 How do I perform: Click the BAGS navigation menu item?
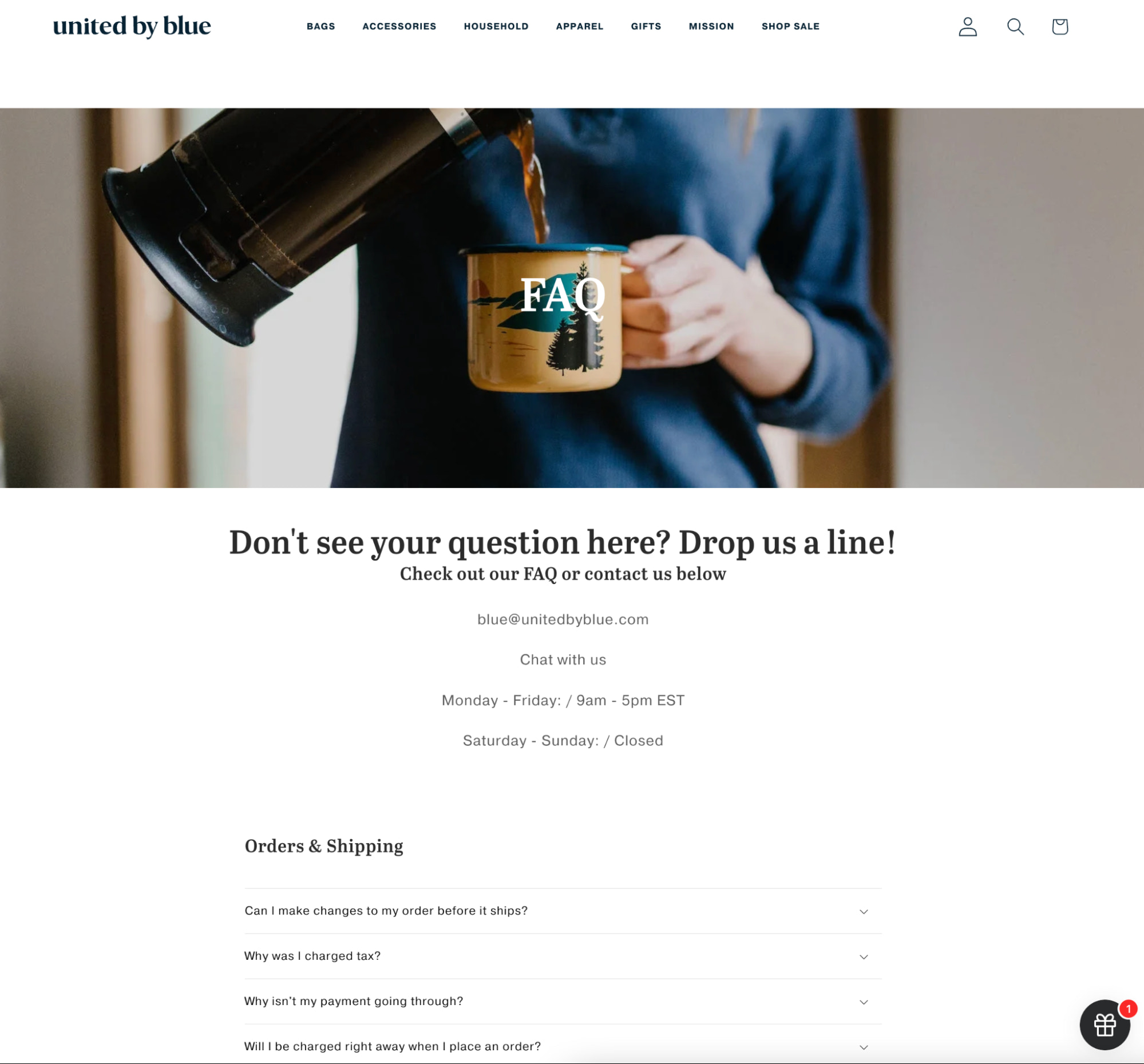pyautogui.click(x=320, y=26)
